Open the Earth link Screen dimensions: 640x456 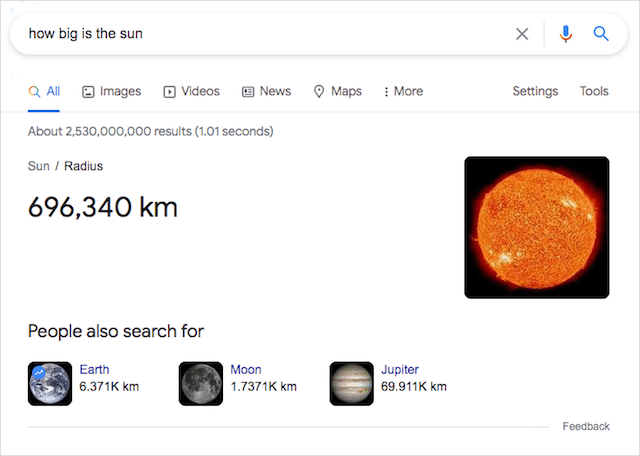pyautogui.click(x=94, y=369)
